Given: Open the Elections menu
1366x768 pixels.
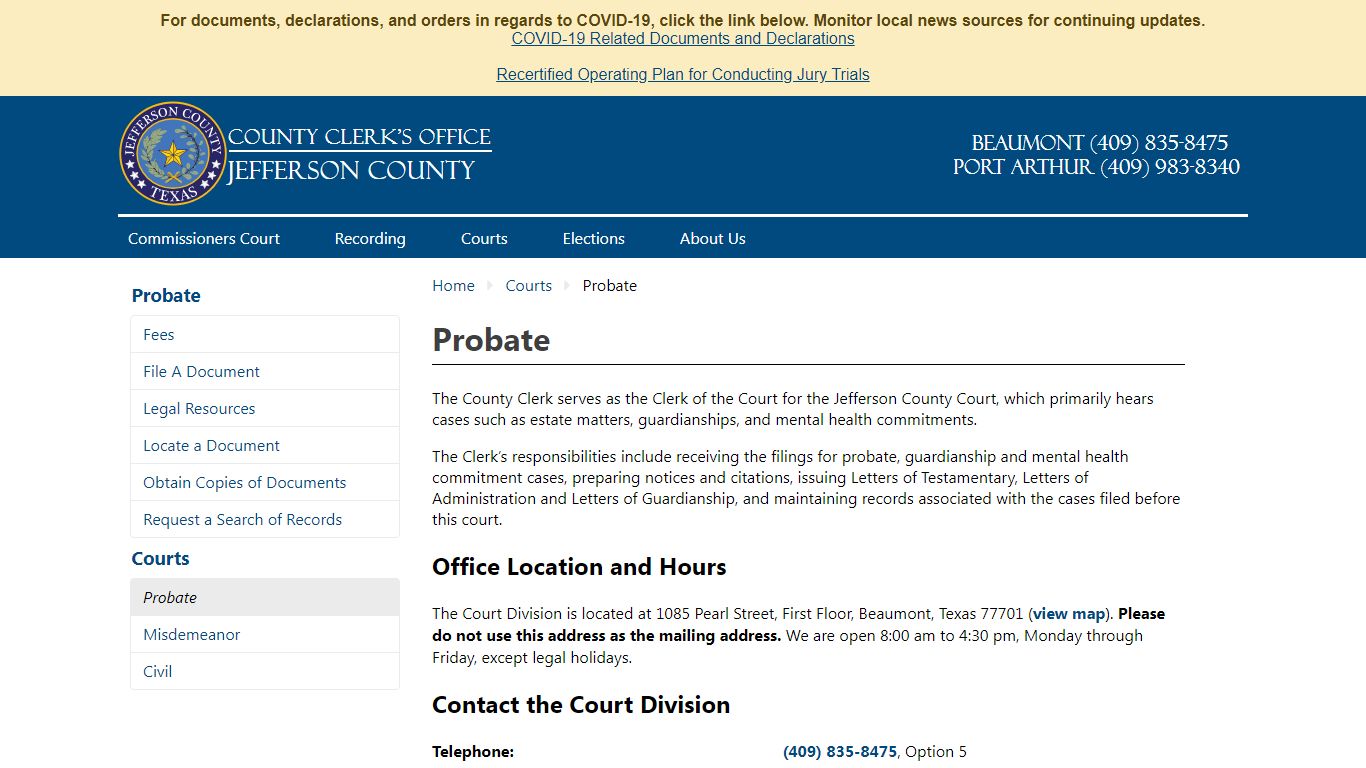Looking at the screenshot, I should 594,238.
